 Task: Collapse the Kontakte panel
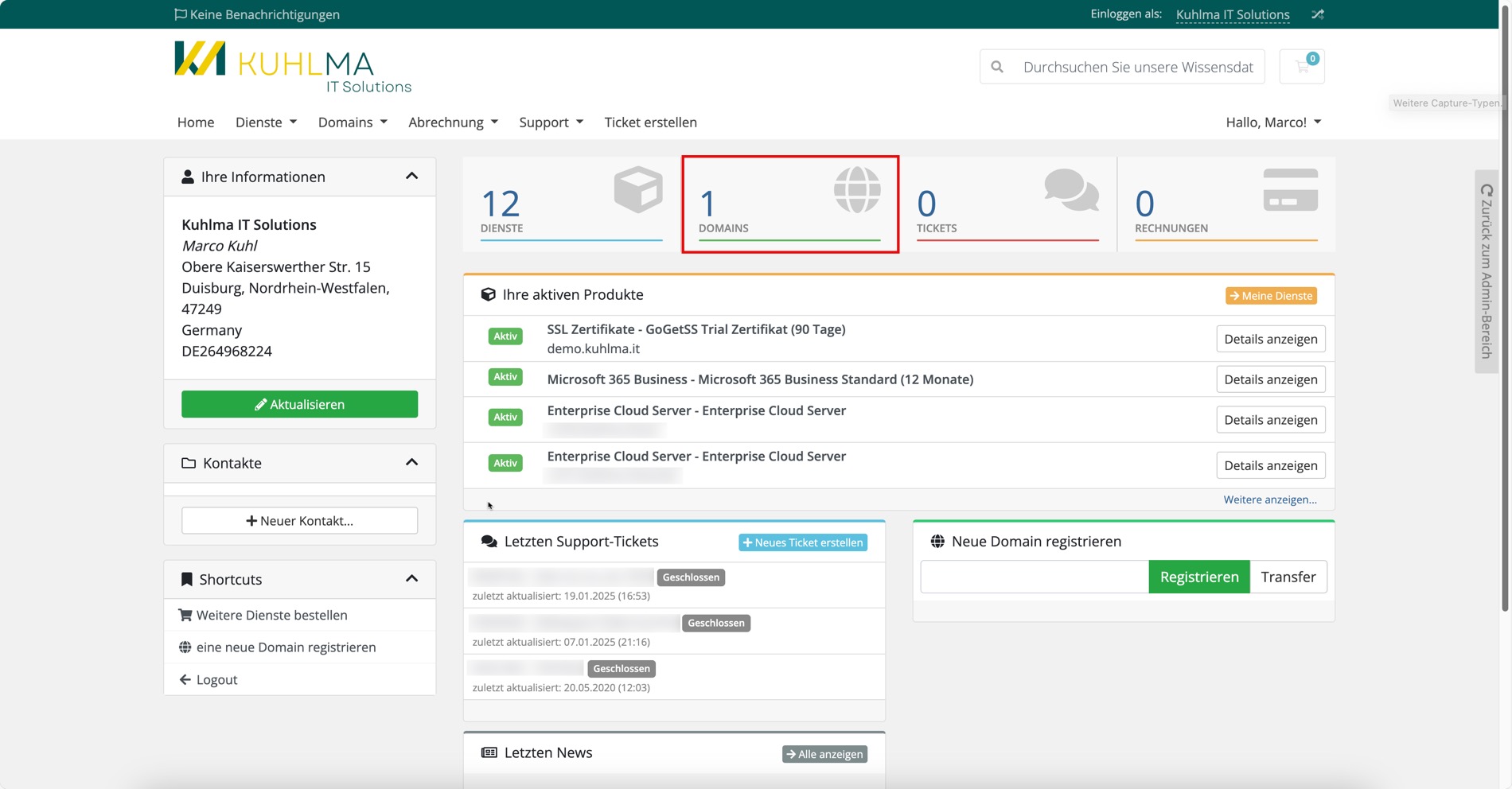(411, 462)
